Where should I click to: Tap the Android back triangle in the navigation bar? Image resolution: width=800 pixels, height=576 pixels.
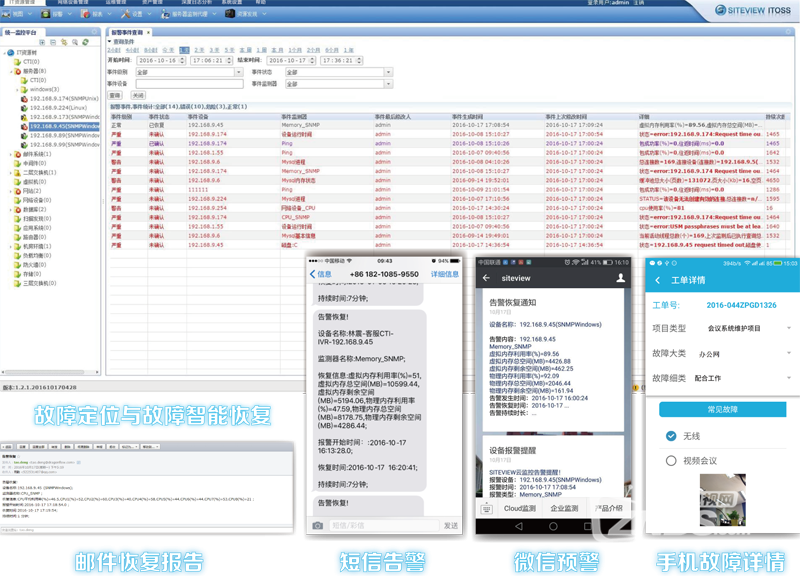tap(519, 526)
